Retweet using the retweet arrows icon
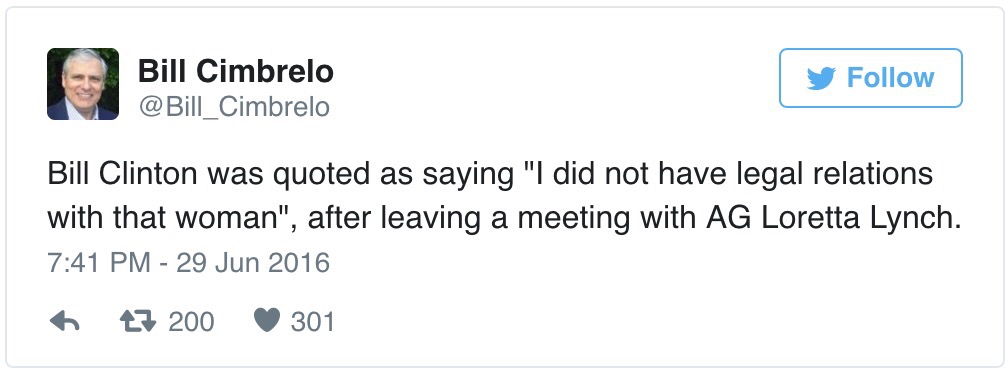 138,321
